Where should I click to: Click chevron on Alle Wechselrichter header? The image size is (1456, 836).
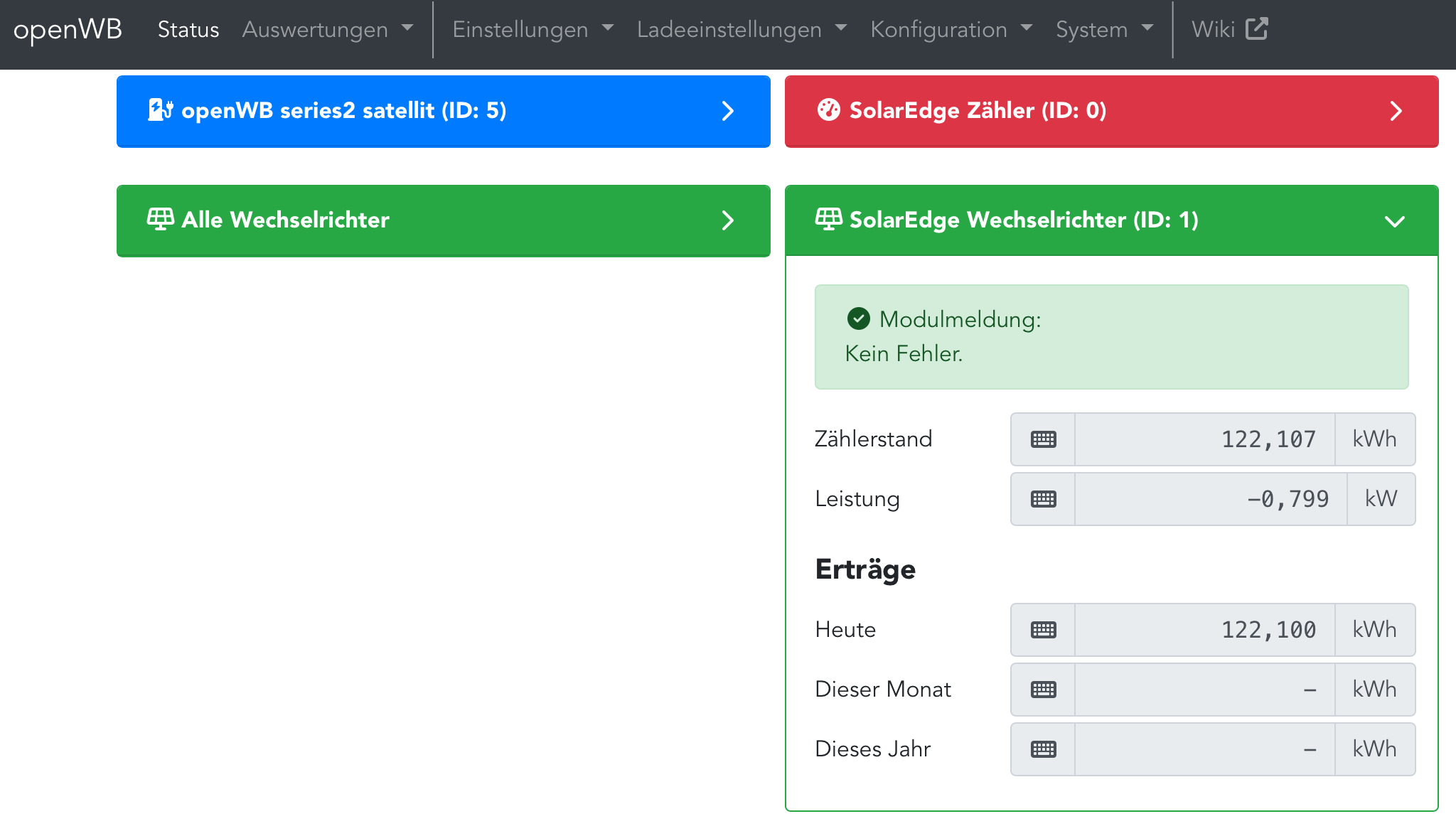pos(727,220)
